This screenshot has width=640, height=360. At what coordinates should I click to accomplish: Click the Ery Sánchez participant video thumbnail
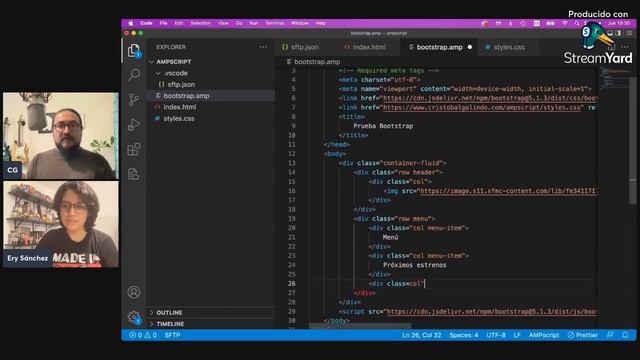[61, 224]
